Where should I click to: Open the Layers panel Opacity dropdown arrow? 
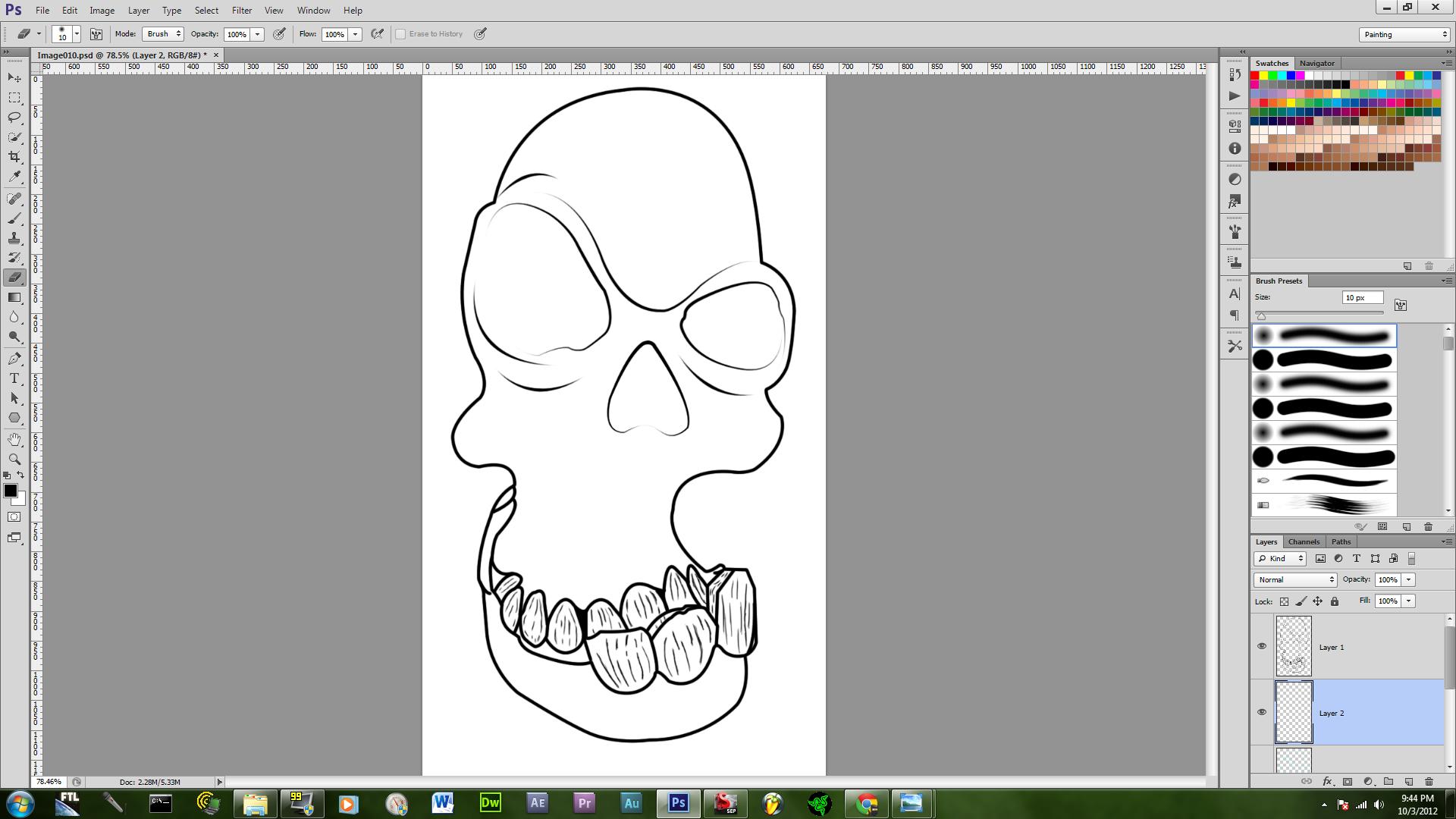point(1409,580)
